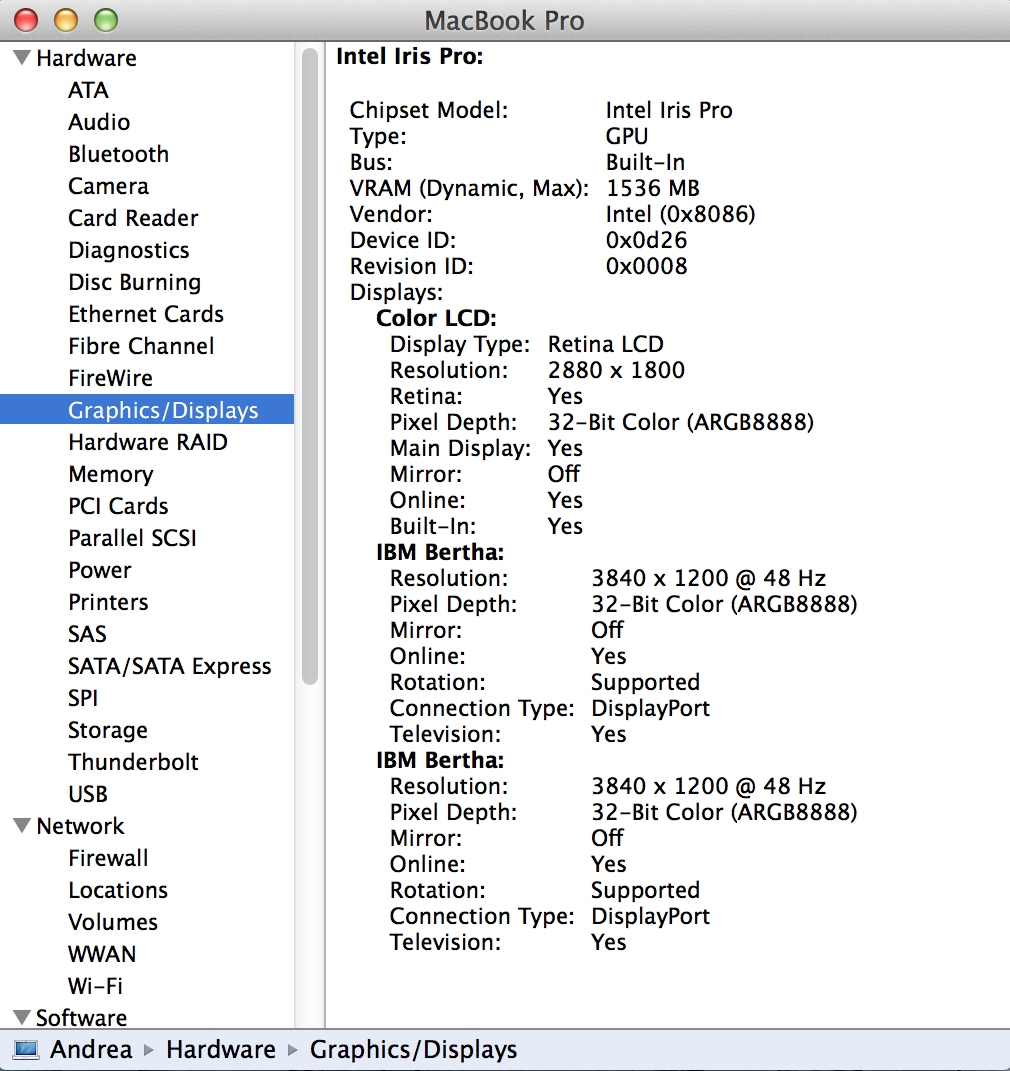
Task: Close the window with red button
Action: pos(27,20)
